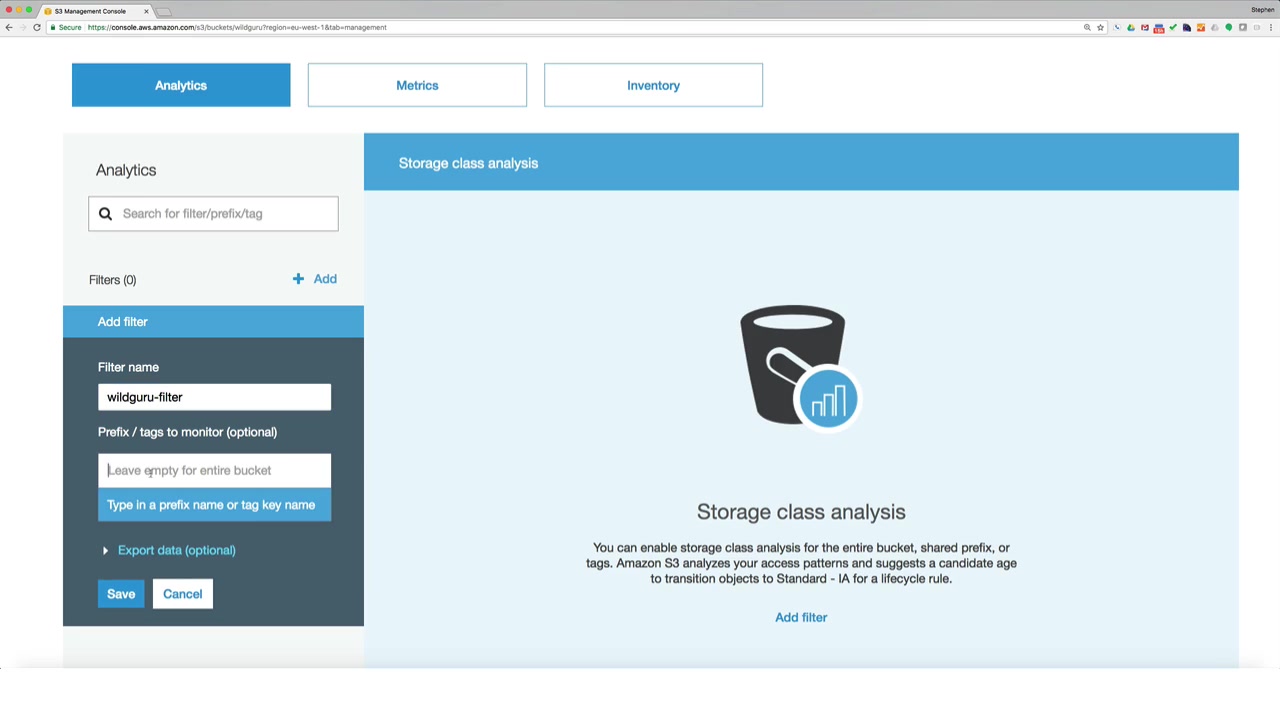The image size is (1280, 720).
Task: Follow the Add filter link under the description
Action: tap(801, 617)
